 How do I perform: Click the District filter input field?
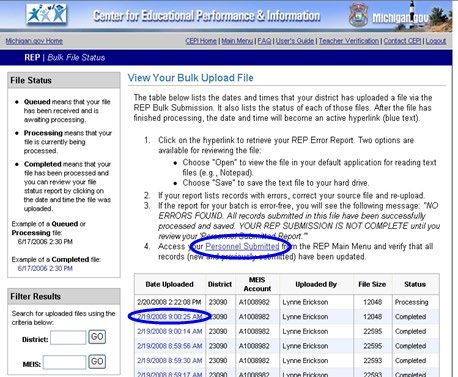68,337
